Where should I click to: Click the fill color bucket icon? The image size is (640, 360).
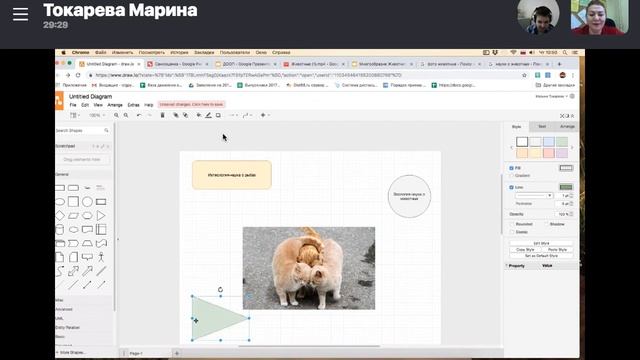[x=199, y=116]
